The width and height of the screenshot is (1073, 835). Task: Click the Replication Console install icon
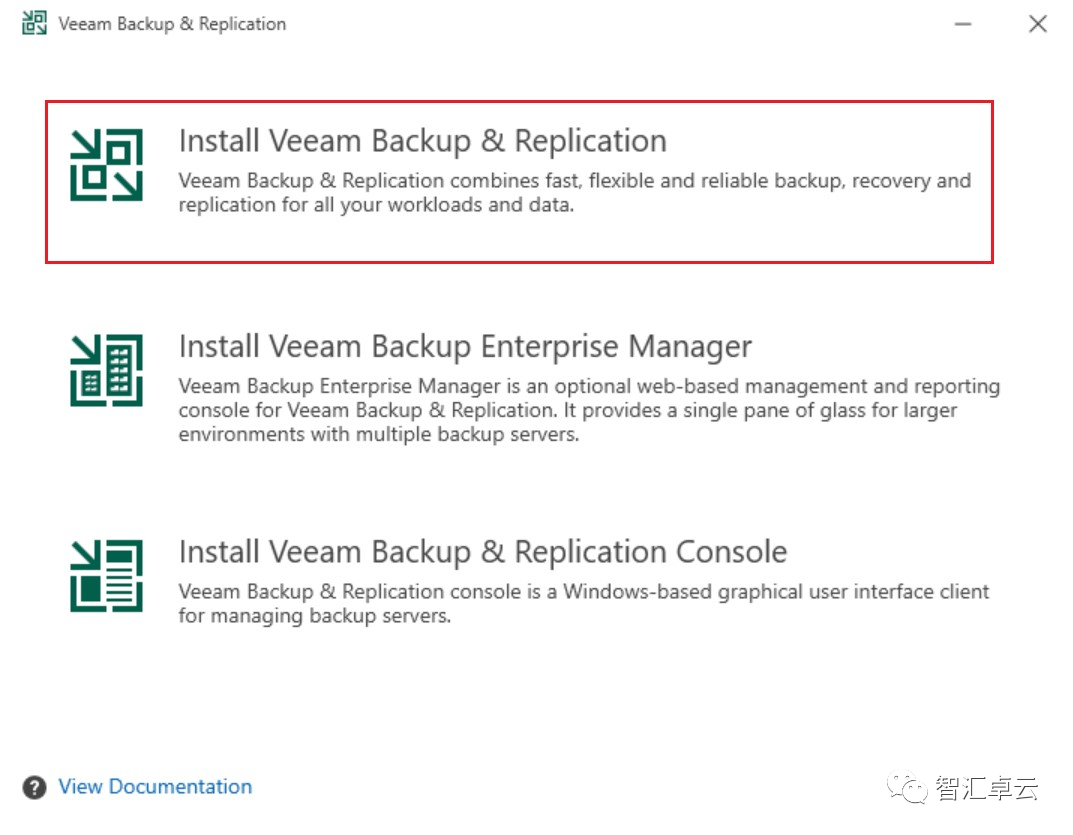[106, 575]
